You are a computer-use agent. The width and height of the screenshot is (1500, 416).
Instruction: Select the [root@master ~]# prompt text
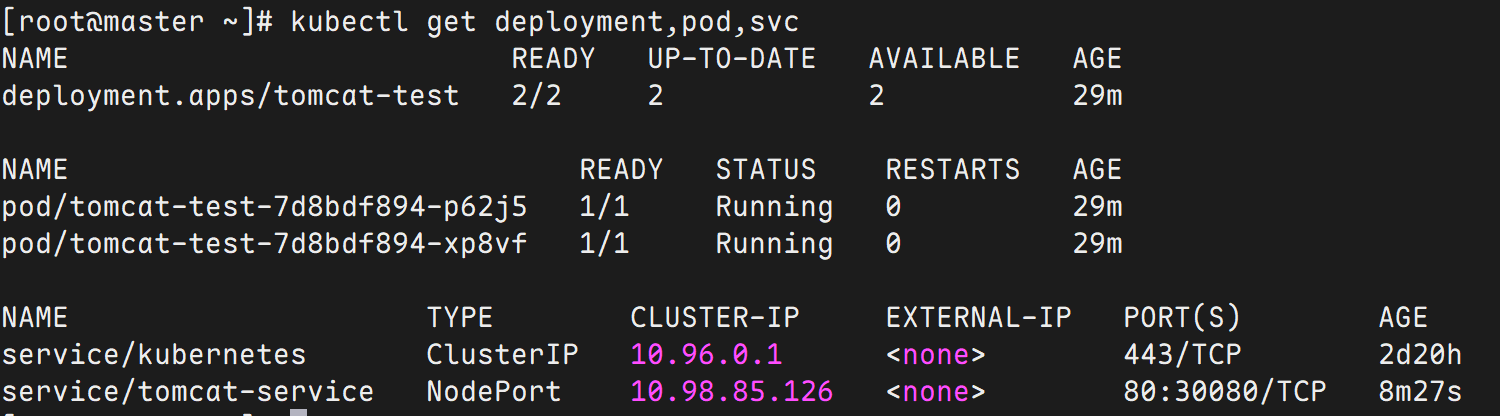(x=138, y=22)
